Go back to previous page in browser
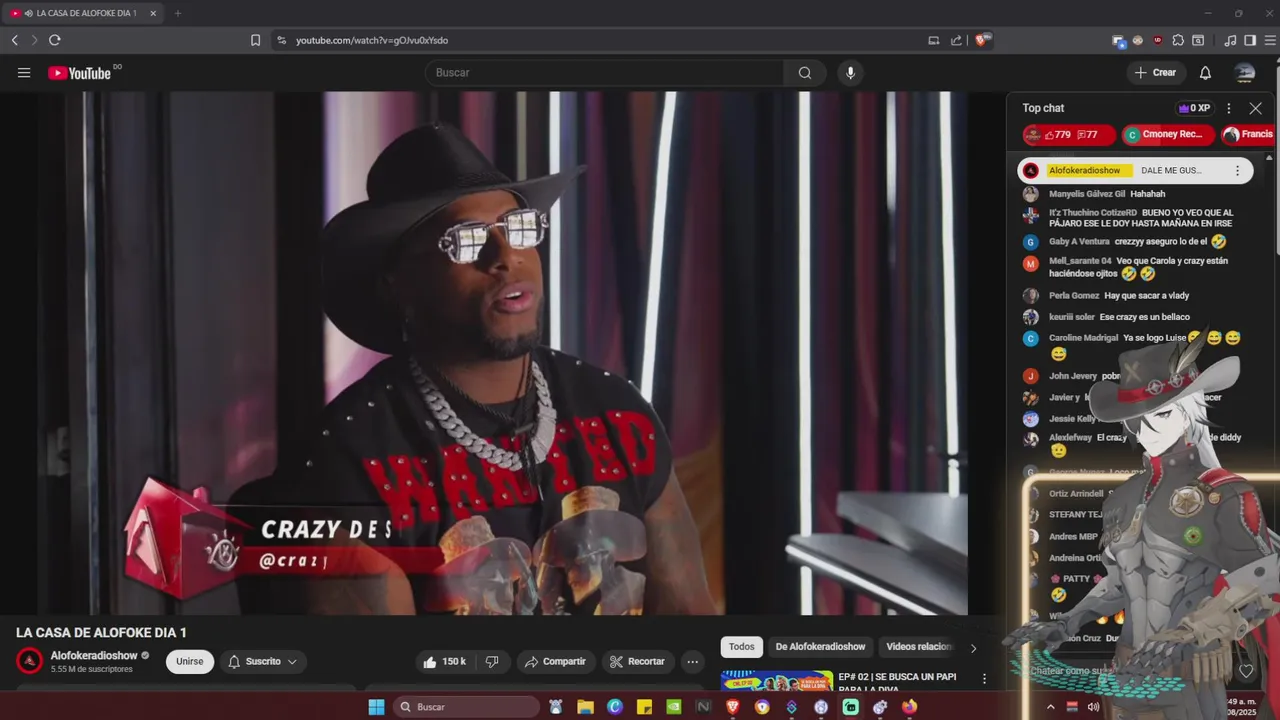 coord(14,40)
